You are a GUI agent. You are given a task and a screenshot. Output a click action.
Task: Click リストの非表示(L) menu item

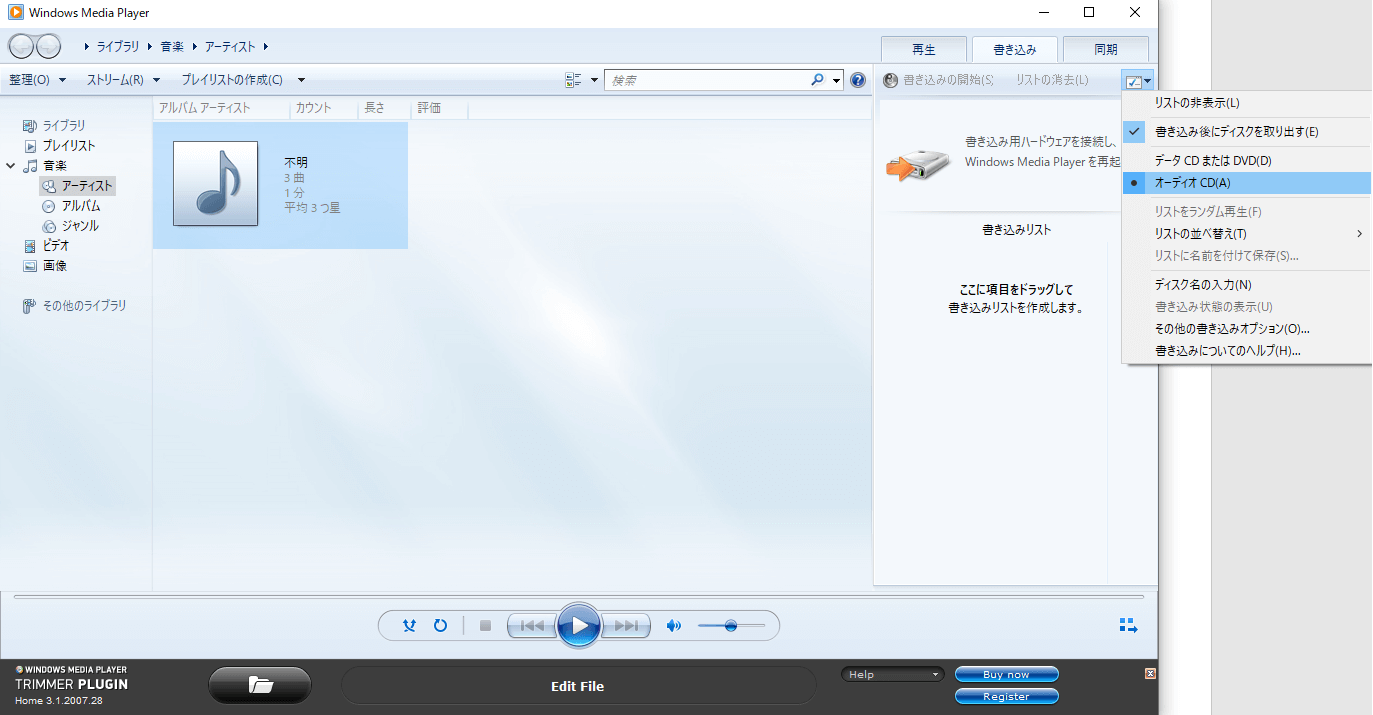pos(1247,103)
